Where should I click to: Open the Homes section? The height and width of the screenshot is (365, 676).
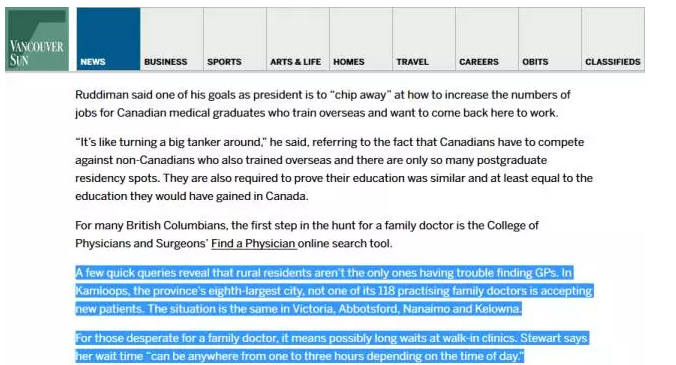coord(360,39)
